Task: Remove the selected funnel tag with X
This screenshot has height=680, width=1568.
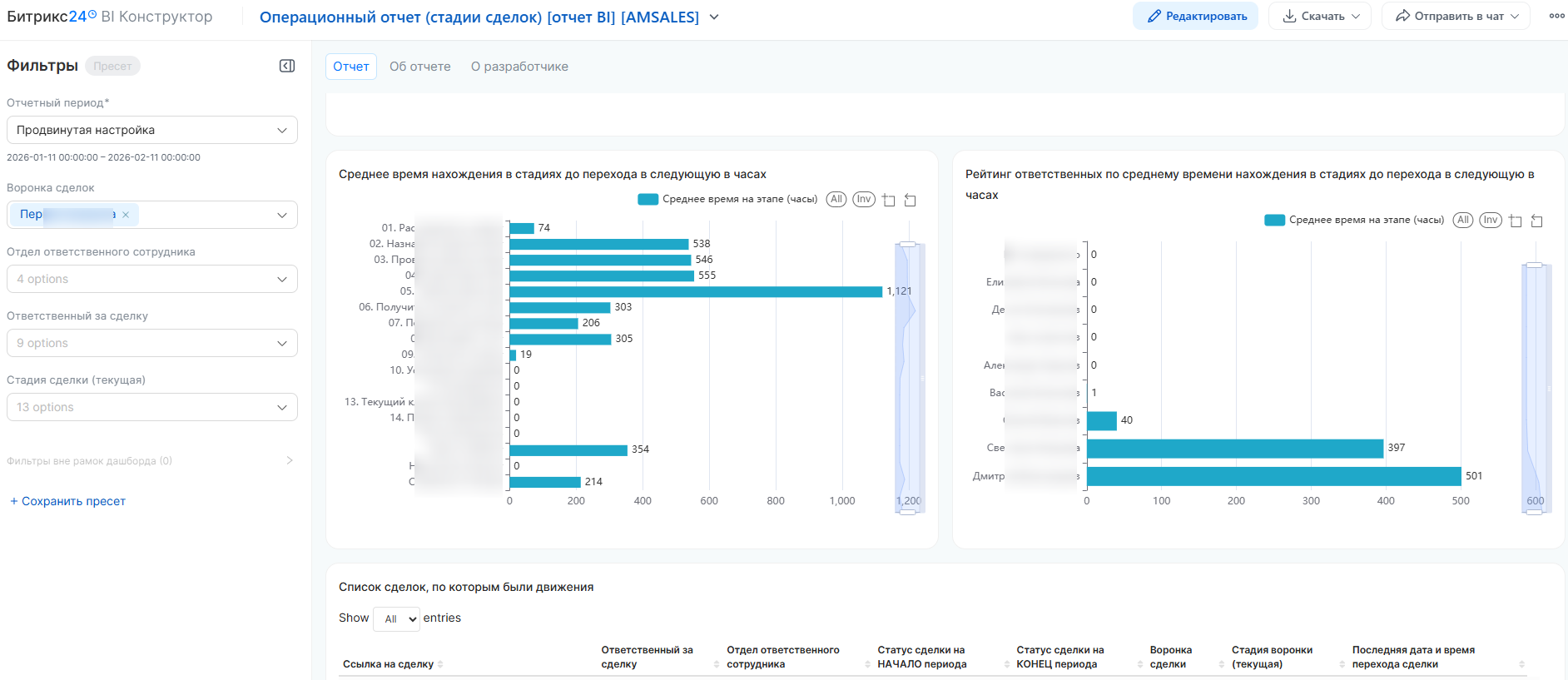Action: [126, 215]
